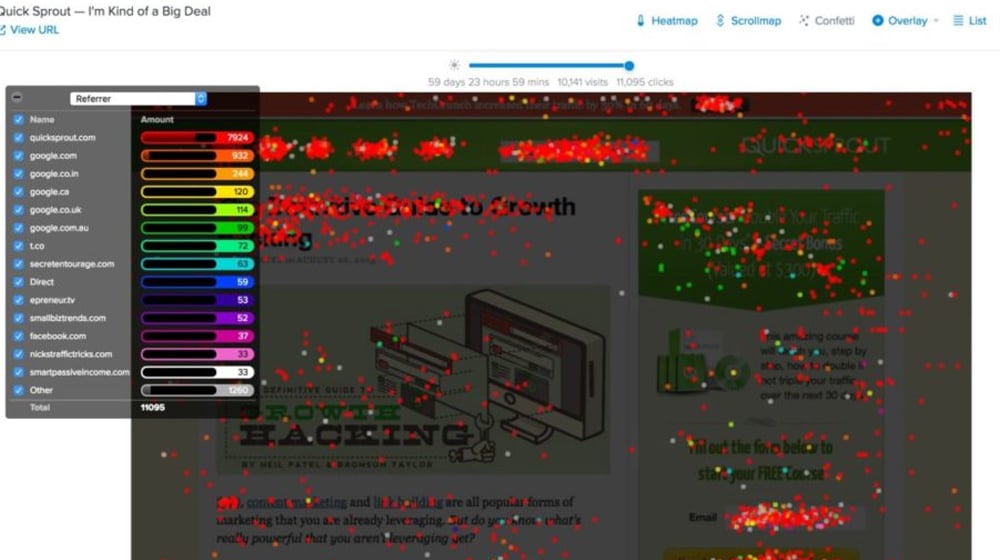Uncheck the google.com.au referrer

click(18, 228)
